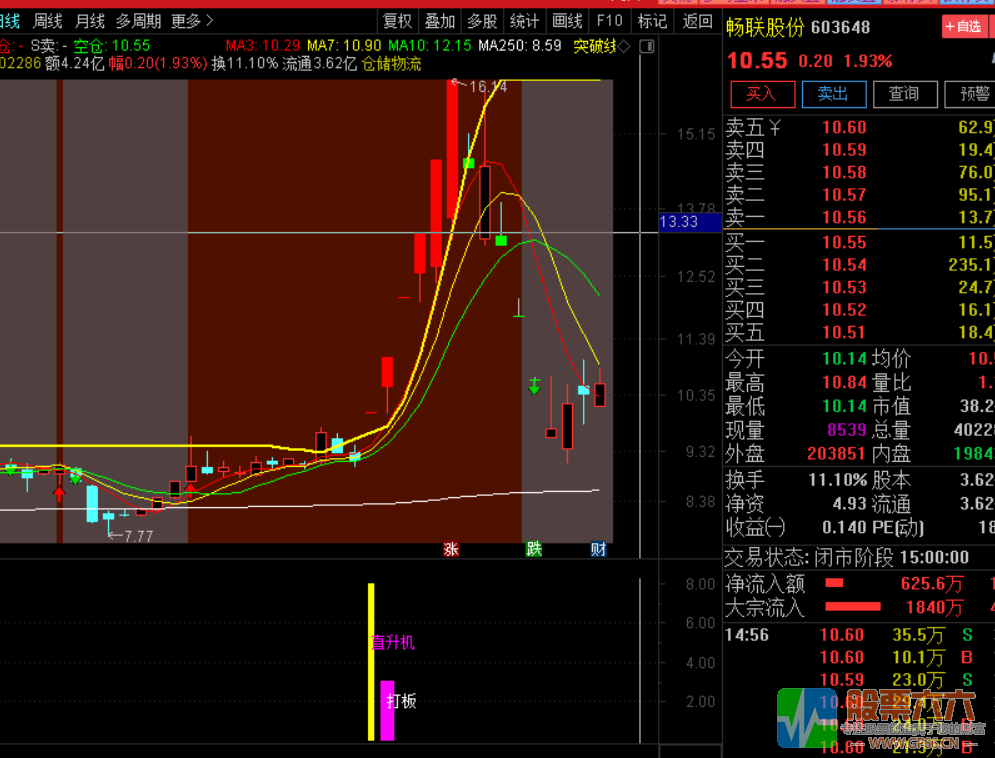
Task: Select the 卖一 price 10.56
Action: (844, 218)
